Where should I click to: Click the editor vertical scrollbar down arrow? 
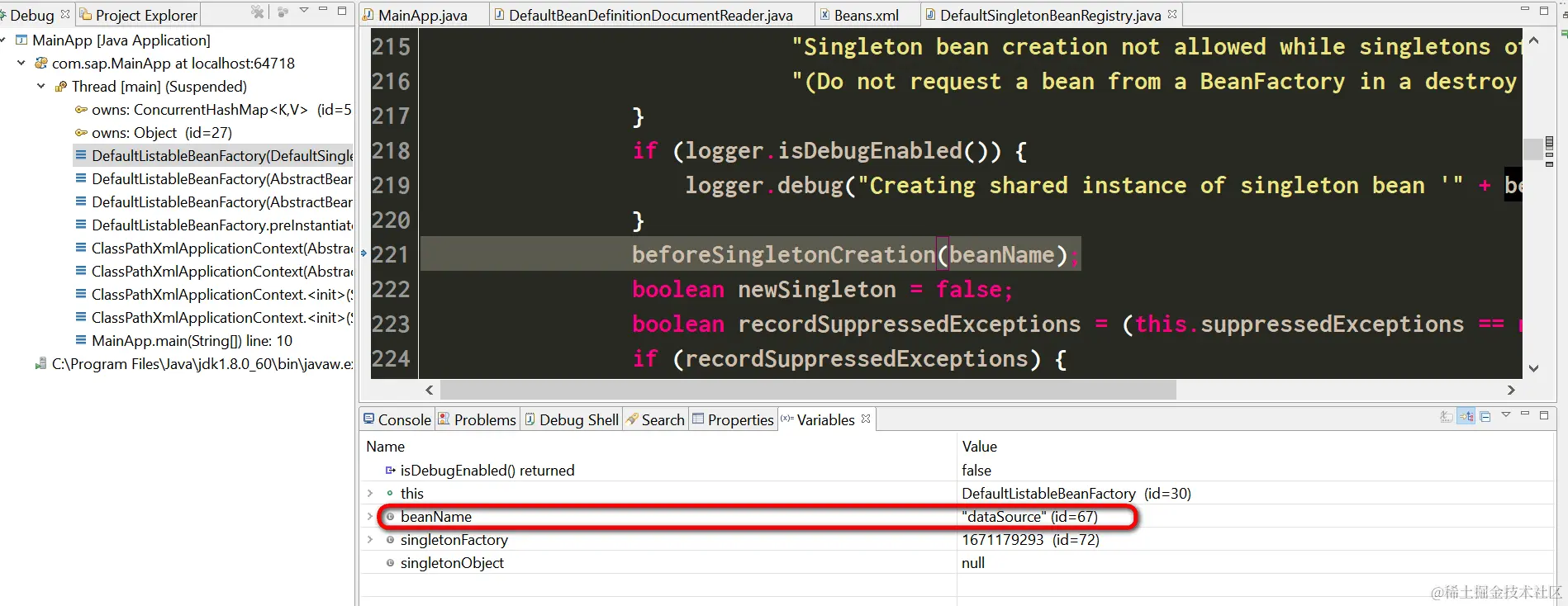click(x=1533, y=368)
